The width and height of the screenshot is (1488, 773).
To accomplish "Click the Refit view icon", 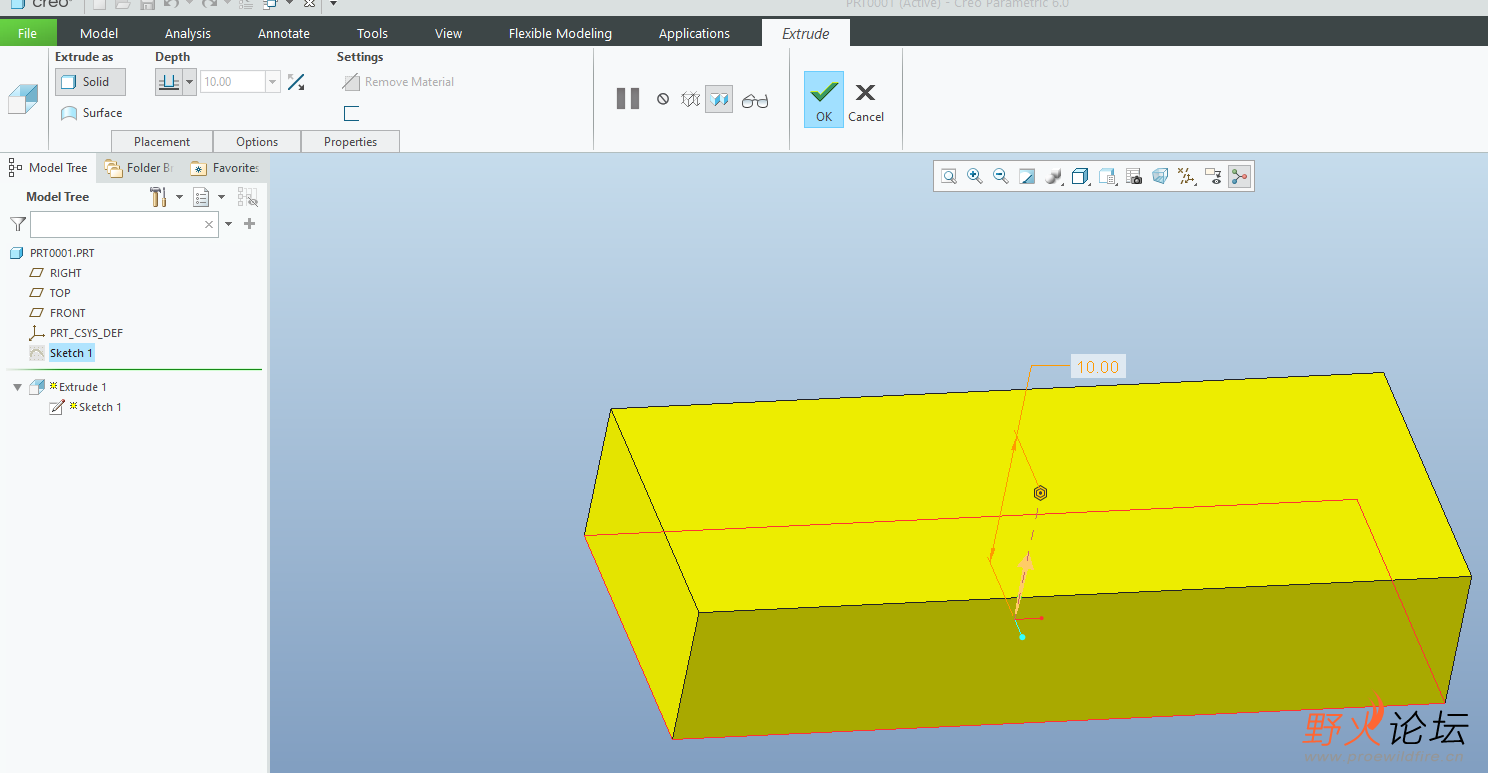I will pos(948,177).
